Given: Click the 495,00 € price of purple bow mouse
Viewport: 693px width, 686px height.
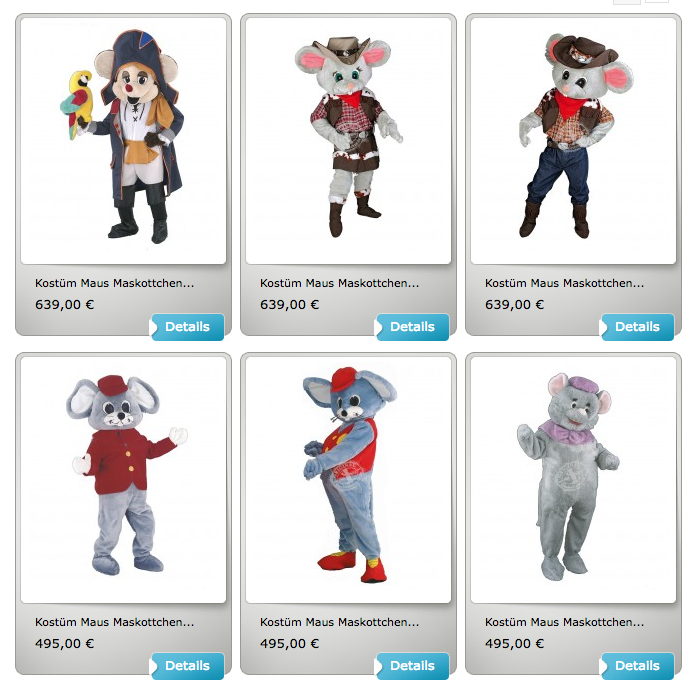Looking at the screenshot, I should click(x=514, y=644).
